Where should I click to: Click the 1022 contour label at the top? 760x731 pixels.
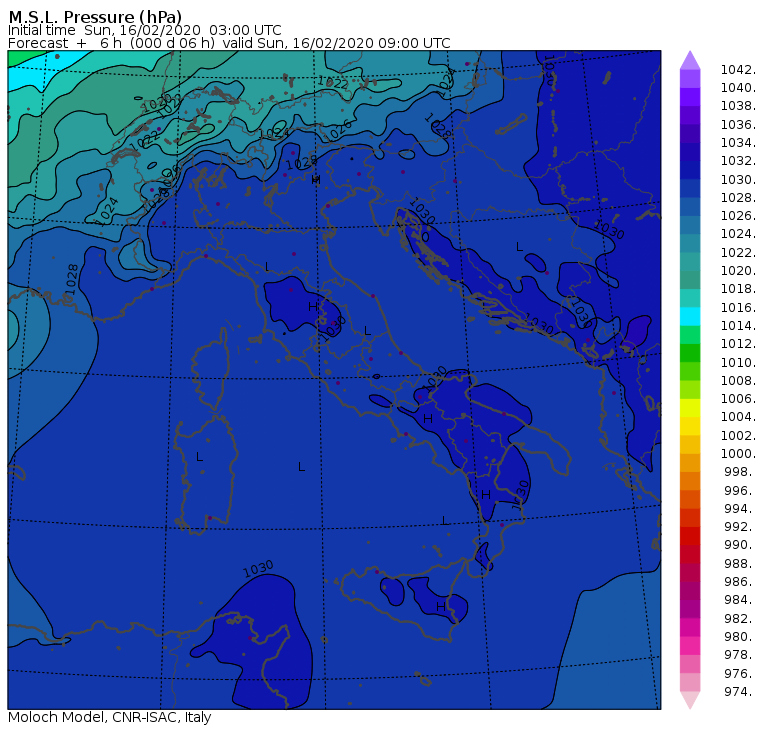point(333,82)
